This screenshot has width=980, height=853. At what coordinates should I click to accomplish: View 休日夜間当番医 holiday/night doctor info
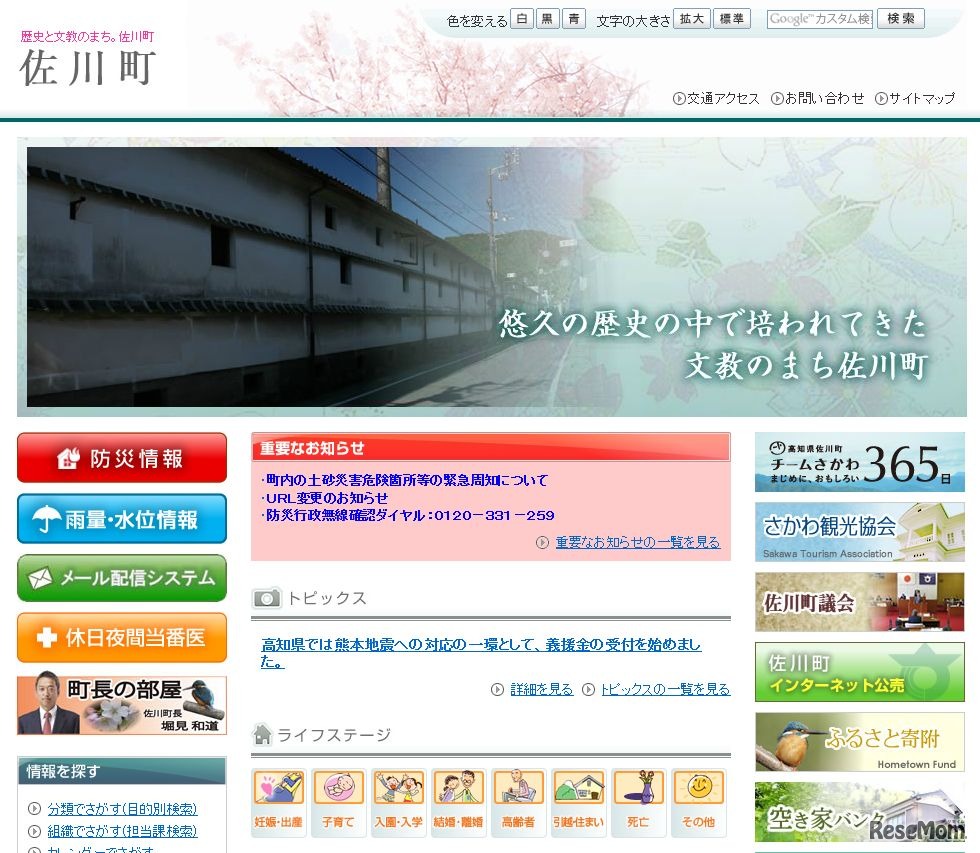coord(121,638)
